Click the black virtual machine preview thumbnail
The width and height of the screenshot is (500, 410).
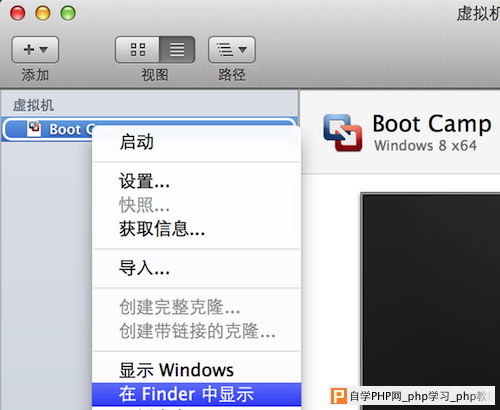pyautogui.click(x=430, y=301)
